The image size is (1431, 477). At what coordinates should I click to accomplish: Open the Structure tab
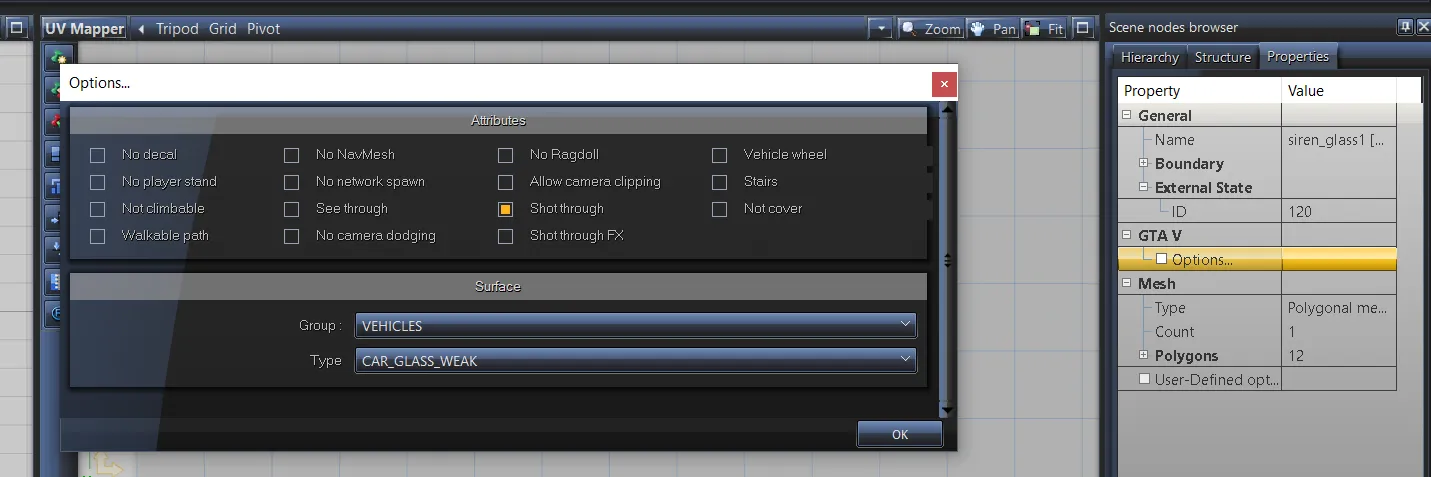[1222, 57]
